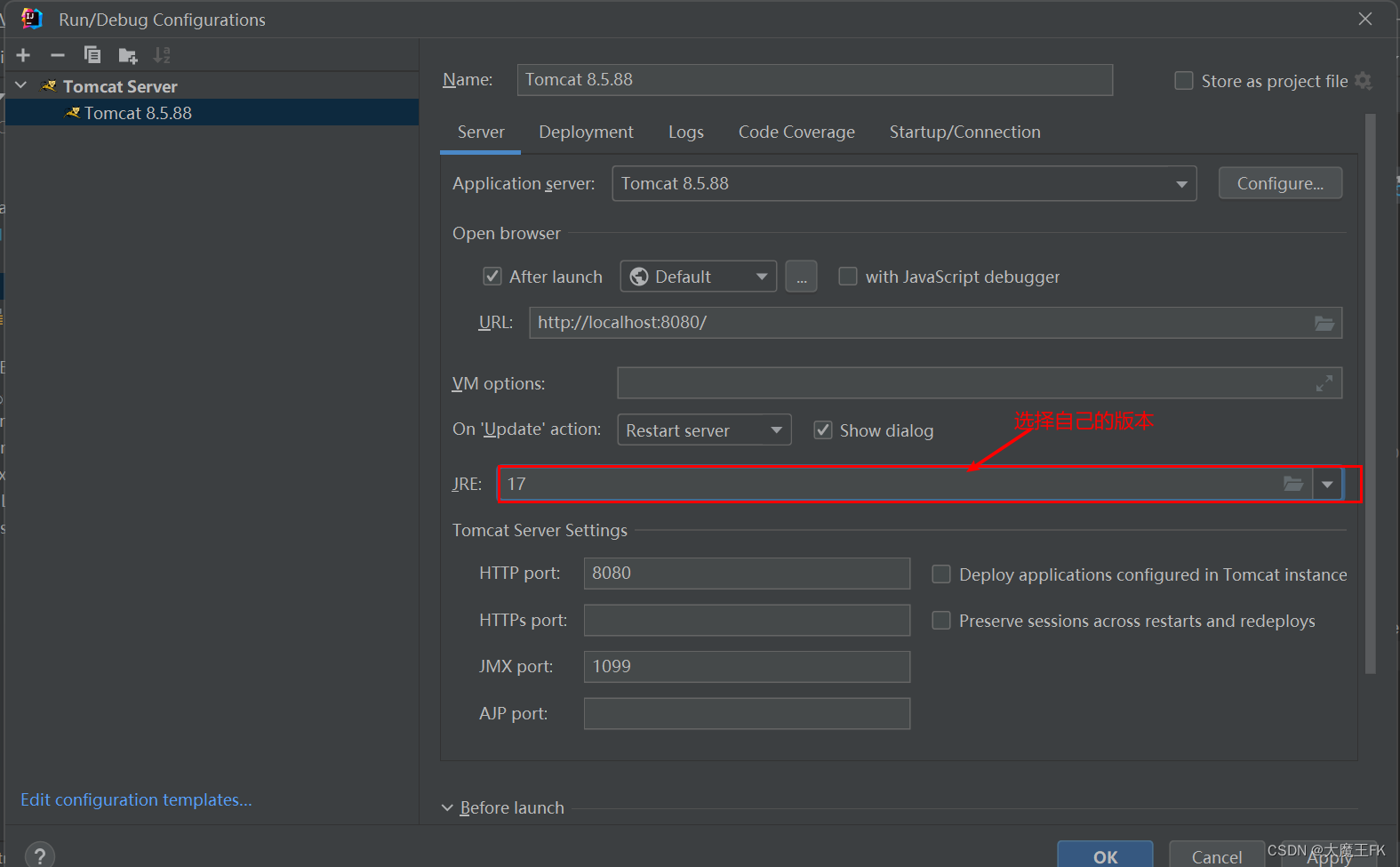
Task: Switch to the Server tab
Action: pos(481,132)
